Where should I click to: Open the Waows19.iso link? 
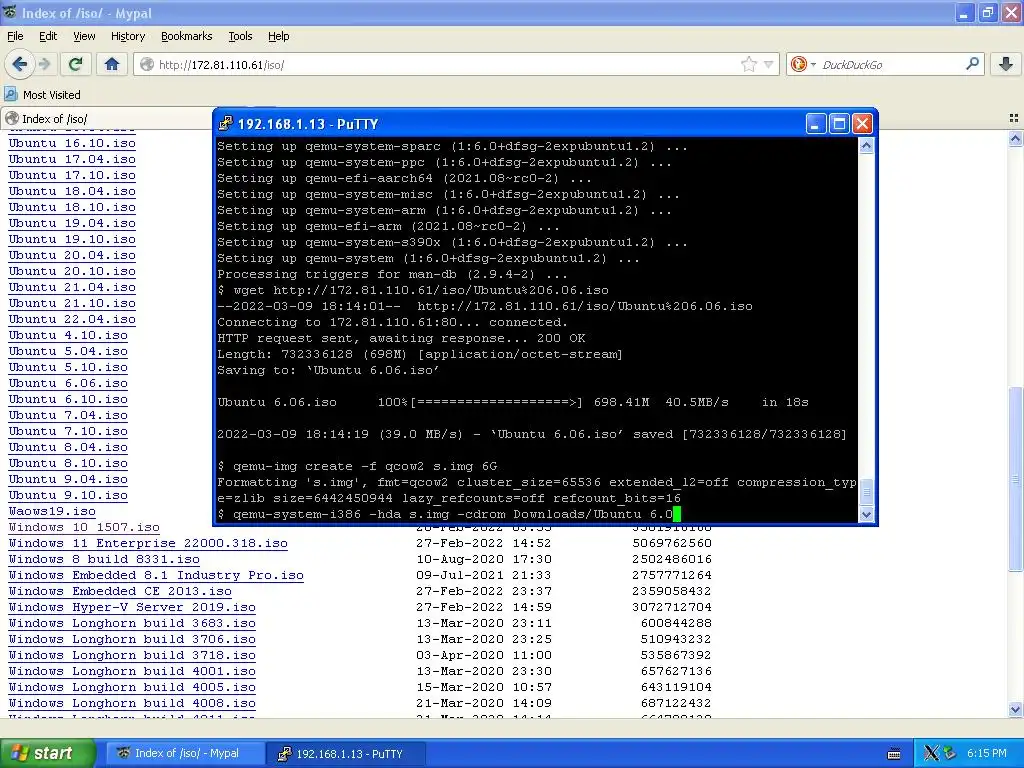(x=52, y=511)
